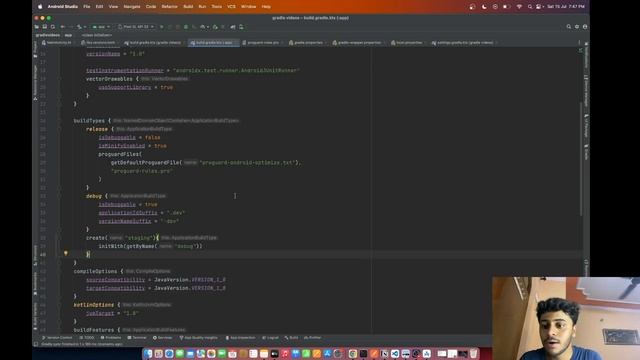Viewport: 640px width, 360px height.
Task: Open the VCS menu
Action: click(231, 7)
